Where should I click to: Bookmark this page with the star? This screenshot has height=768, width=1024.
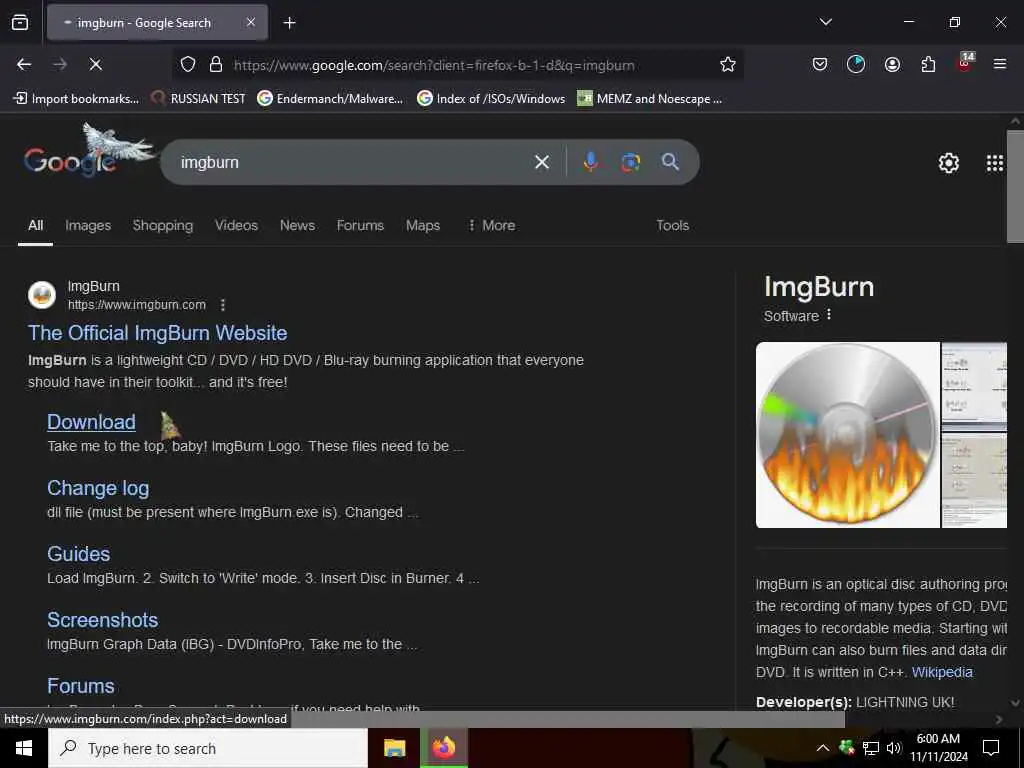tap(728, 64)
